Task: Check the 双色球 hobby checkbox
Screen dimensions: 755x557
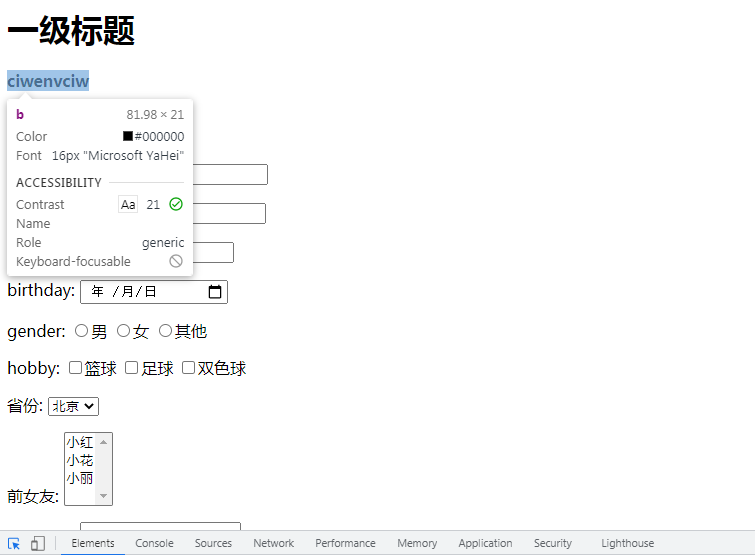Action: [x=188, y=368]
